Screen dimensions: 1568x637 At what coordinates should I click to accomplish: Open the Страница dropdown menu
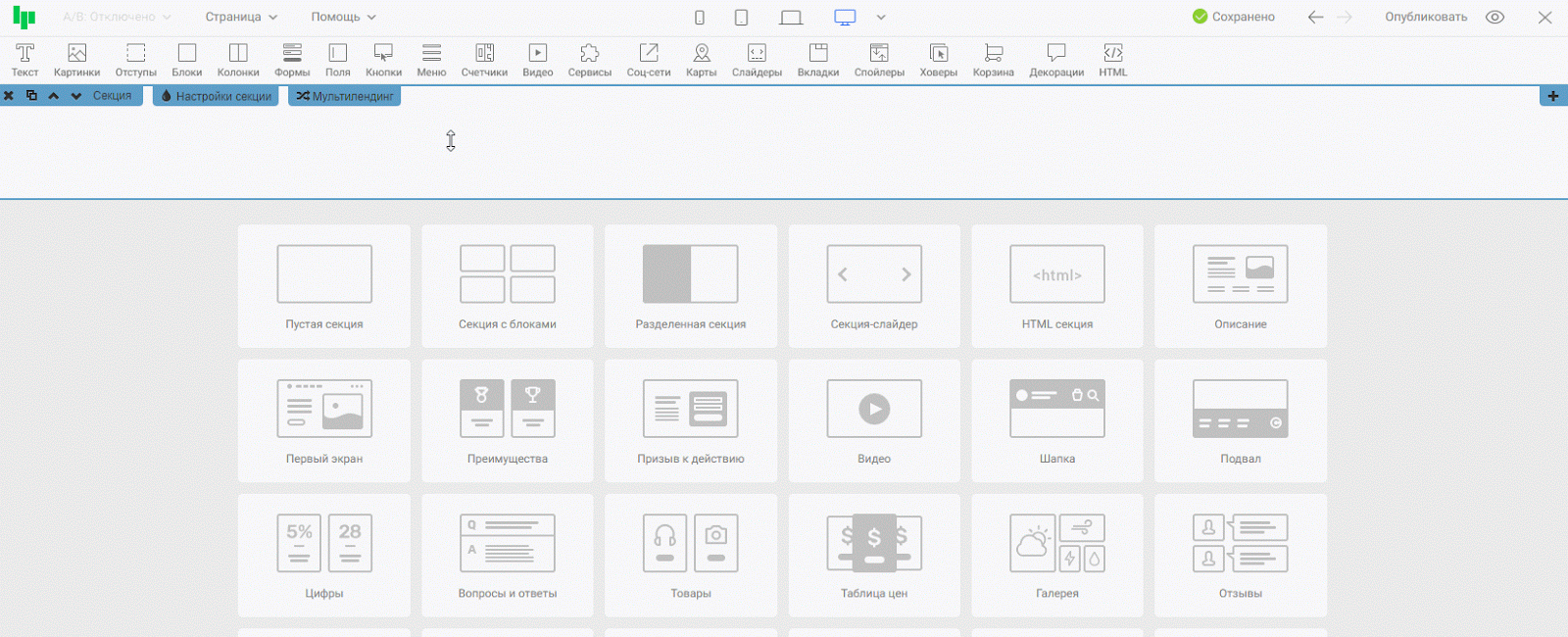(x=241, y=17)
